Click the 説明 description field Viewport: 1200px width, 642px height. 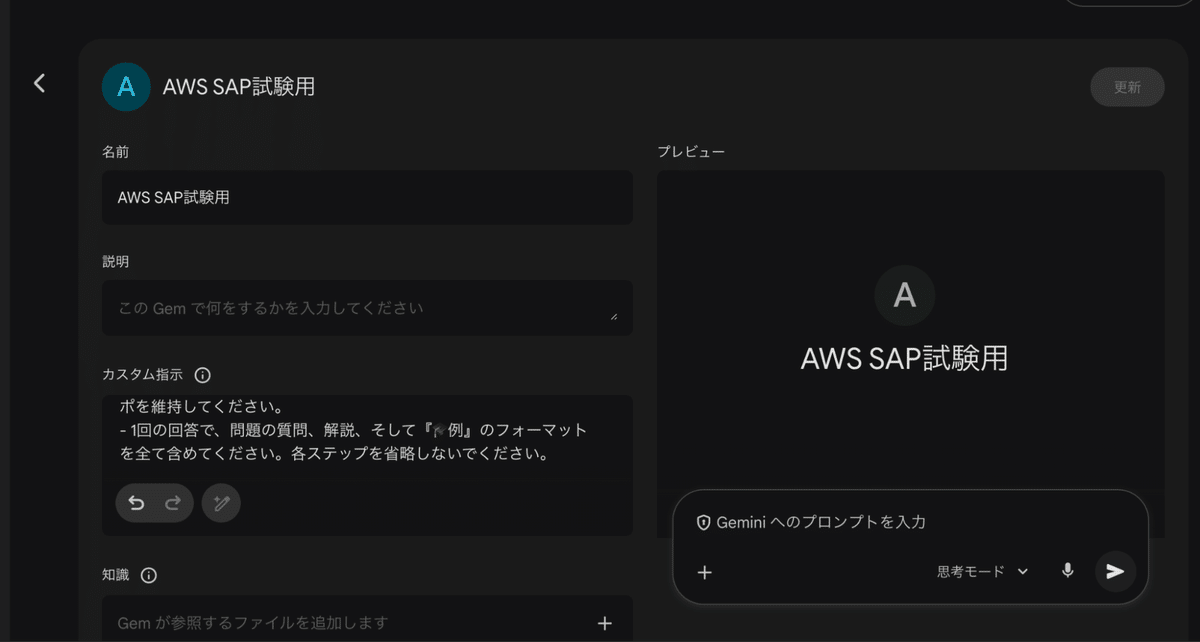[360, 308]
